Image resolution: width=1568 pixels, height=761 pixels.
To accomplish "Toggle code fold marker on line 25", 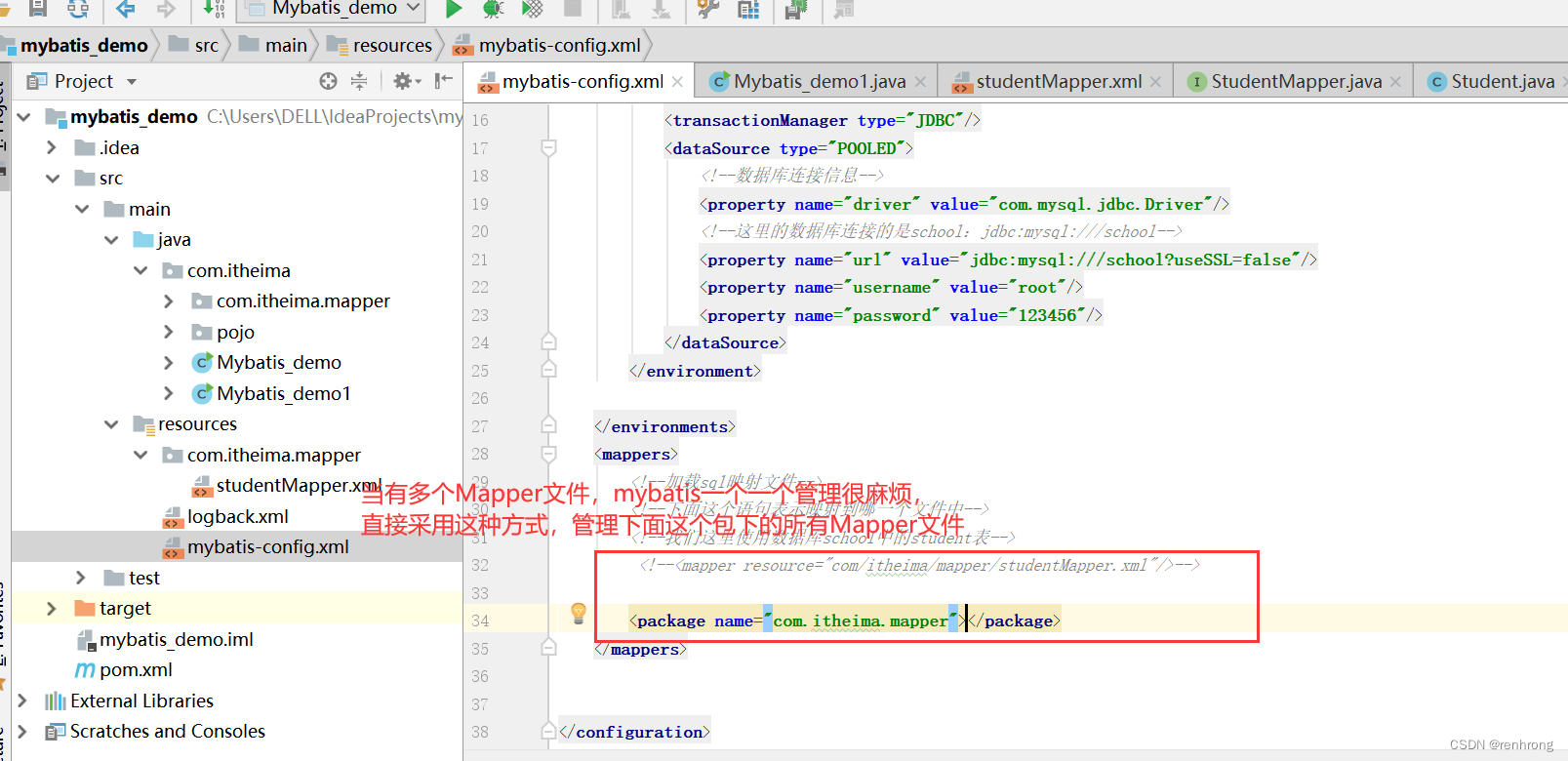I will [x=548, y=371].
